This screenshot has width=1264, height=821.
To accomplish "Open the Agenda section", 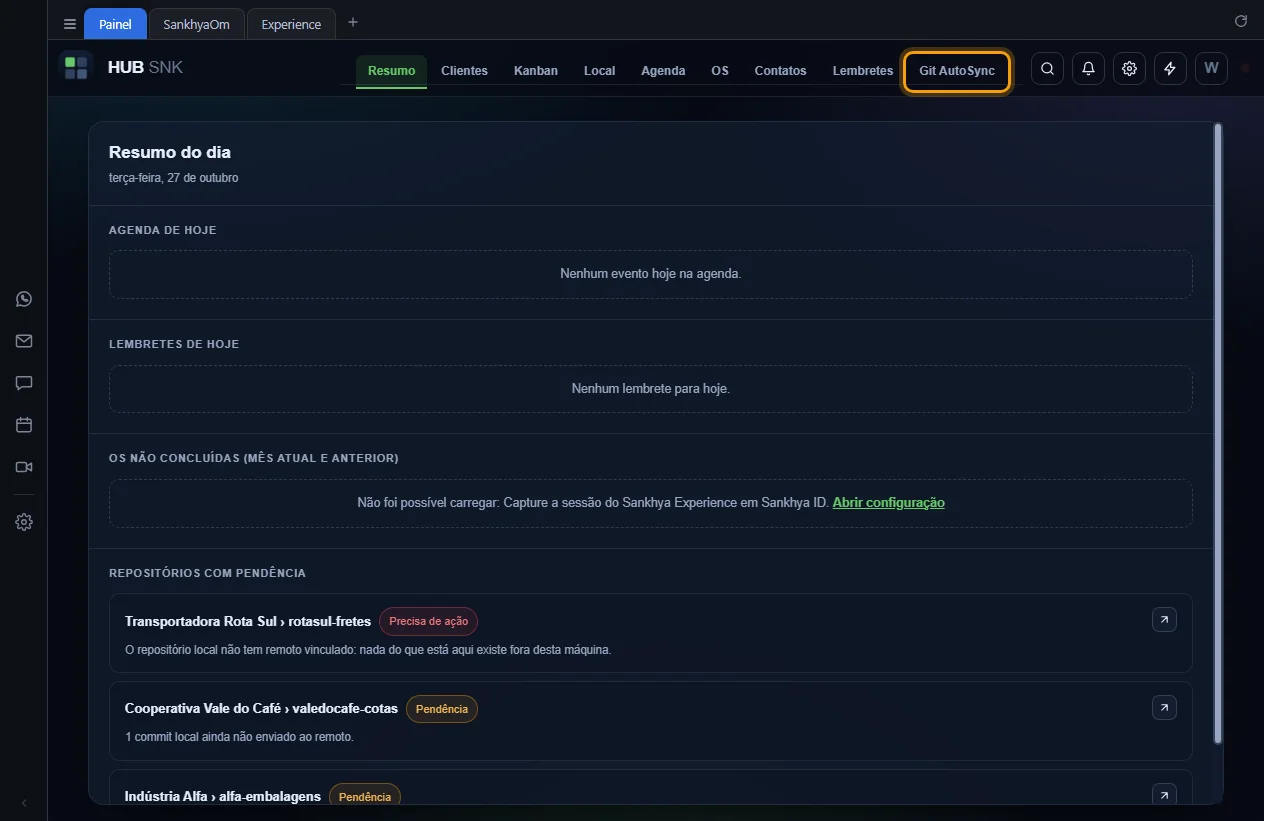I will click(x=663, y=70).
